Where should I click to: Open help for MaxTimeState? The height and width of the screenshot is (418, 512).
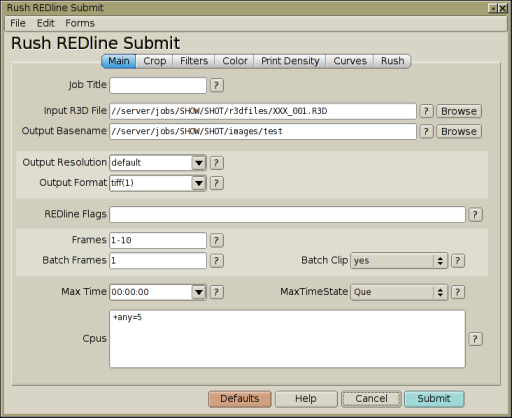click(458, 292)
